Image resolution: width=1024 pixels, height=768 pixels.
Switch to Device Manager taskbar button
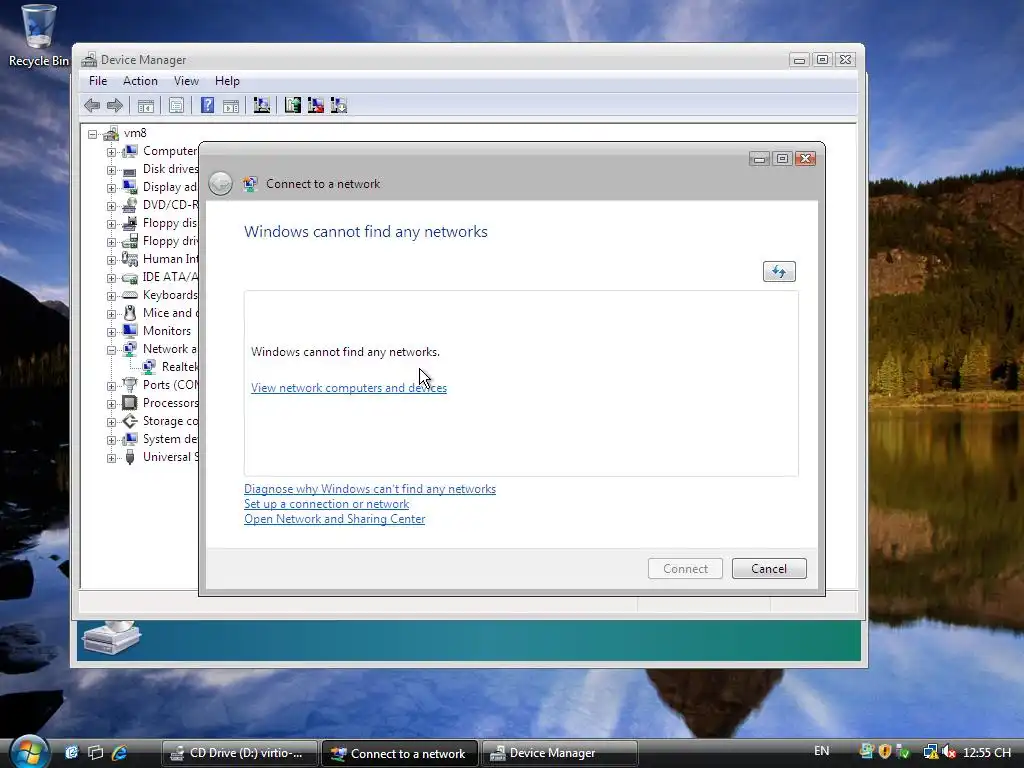559,753
